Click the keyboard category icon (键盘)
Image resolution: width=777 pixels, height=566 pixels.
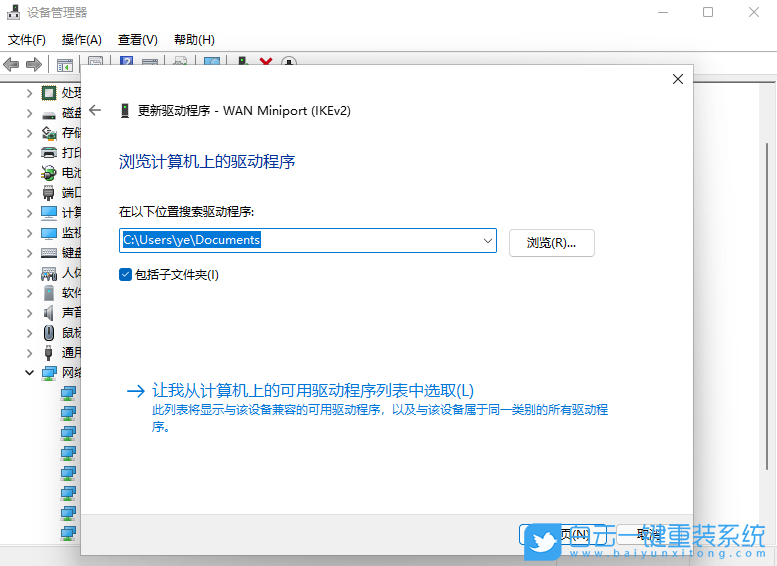pos(49,253)
